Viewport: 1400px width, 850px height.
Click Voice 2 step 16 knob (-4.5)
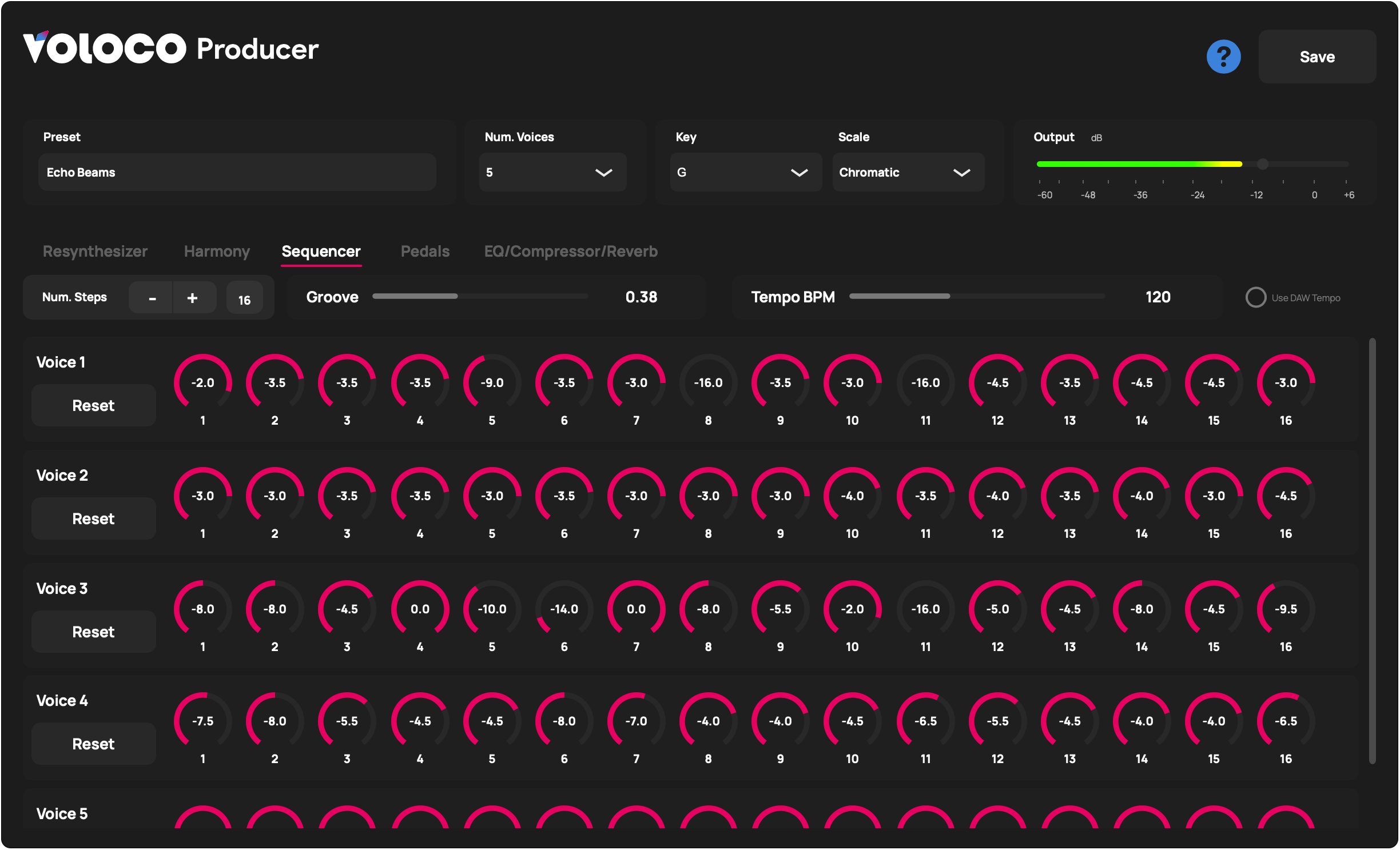point(1286,496)
